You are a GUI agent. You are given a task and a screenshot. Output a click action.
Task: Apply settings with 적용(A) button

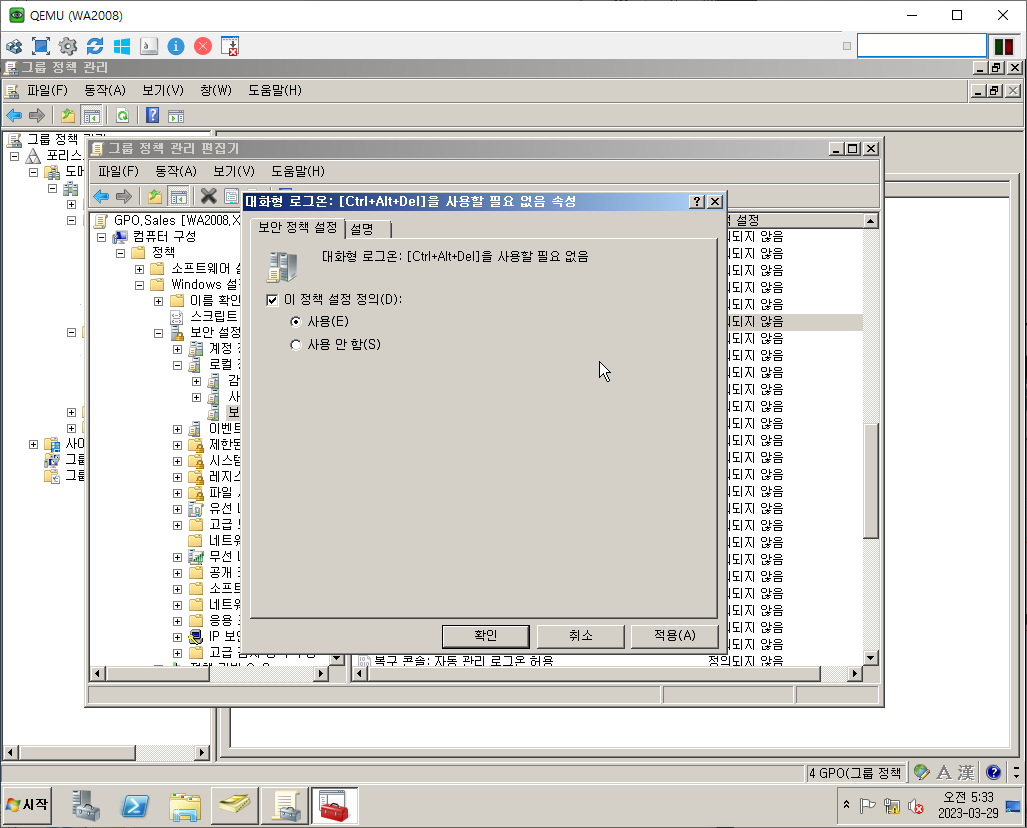(x=675, y=635)
